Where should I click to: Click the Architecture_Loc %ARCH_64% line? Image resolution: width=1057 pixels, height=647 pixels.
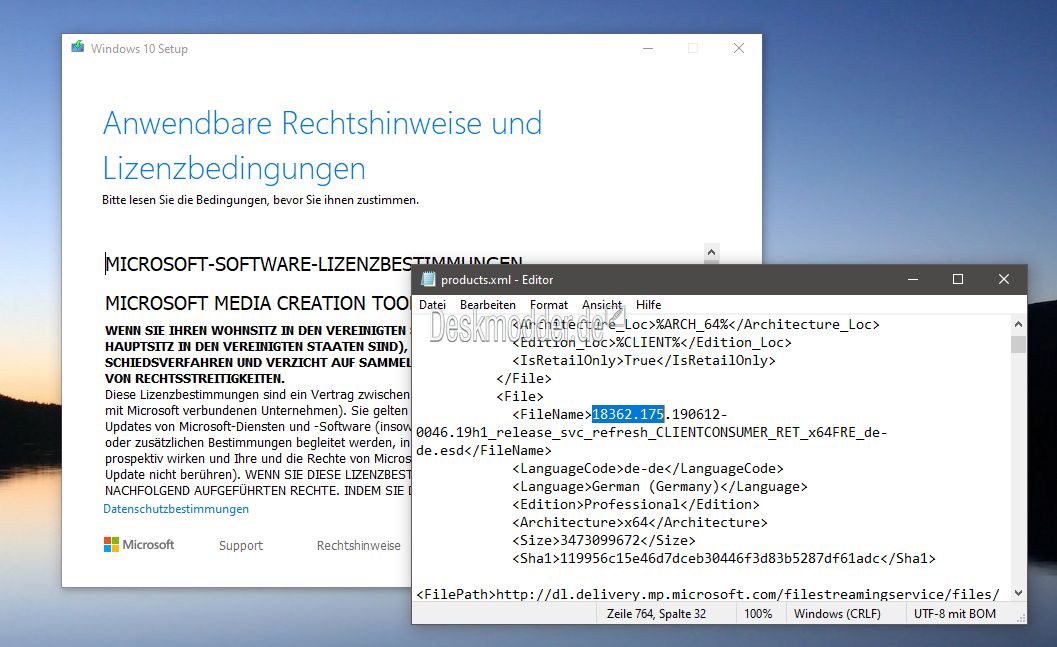(x=696, y=324)
